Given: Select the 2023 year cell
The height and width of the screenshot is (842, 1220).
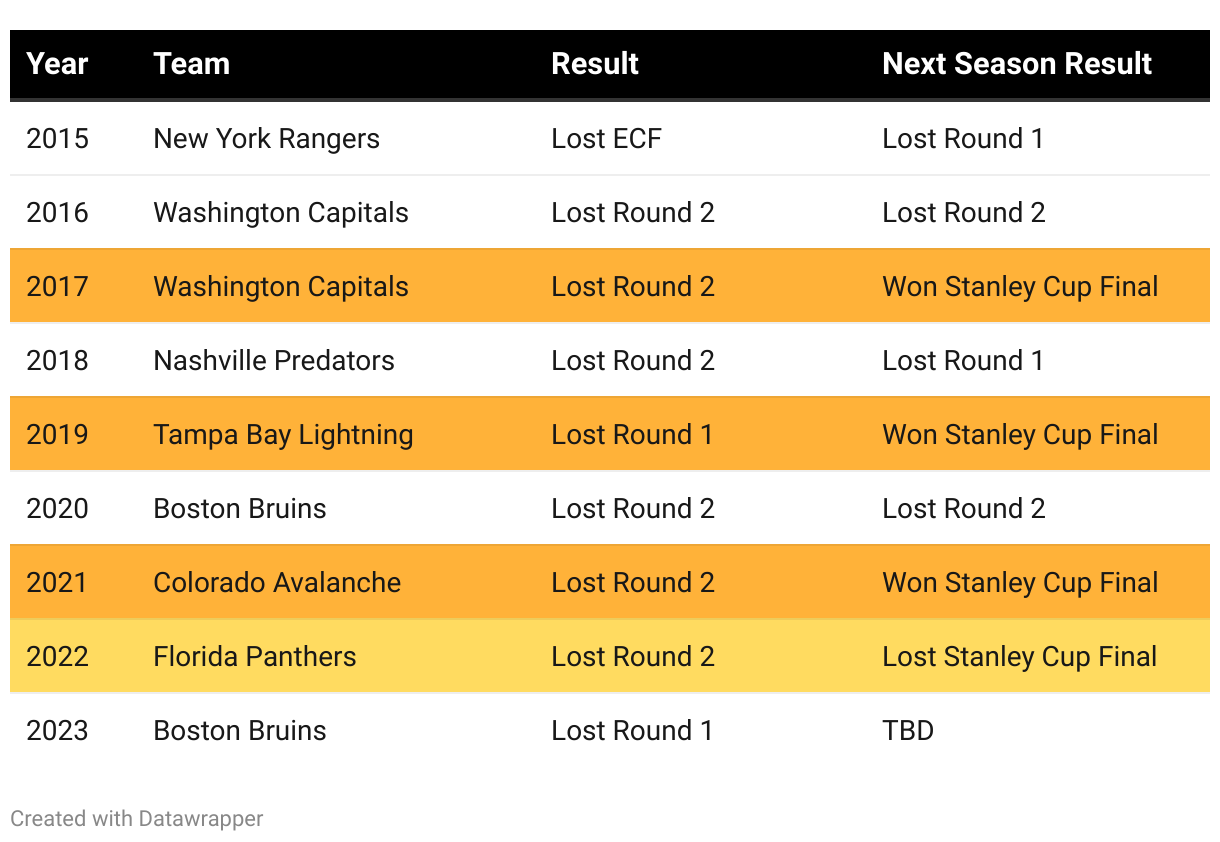Looking at the screenshot, I should click(x=57, y=731).
